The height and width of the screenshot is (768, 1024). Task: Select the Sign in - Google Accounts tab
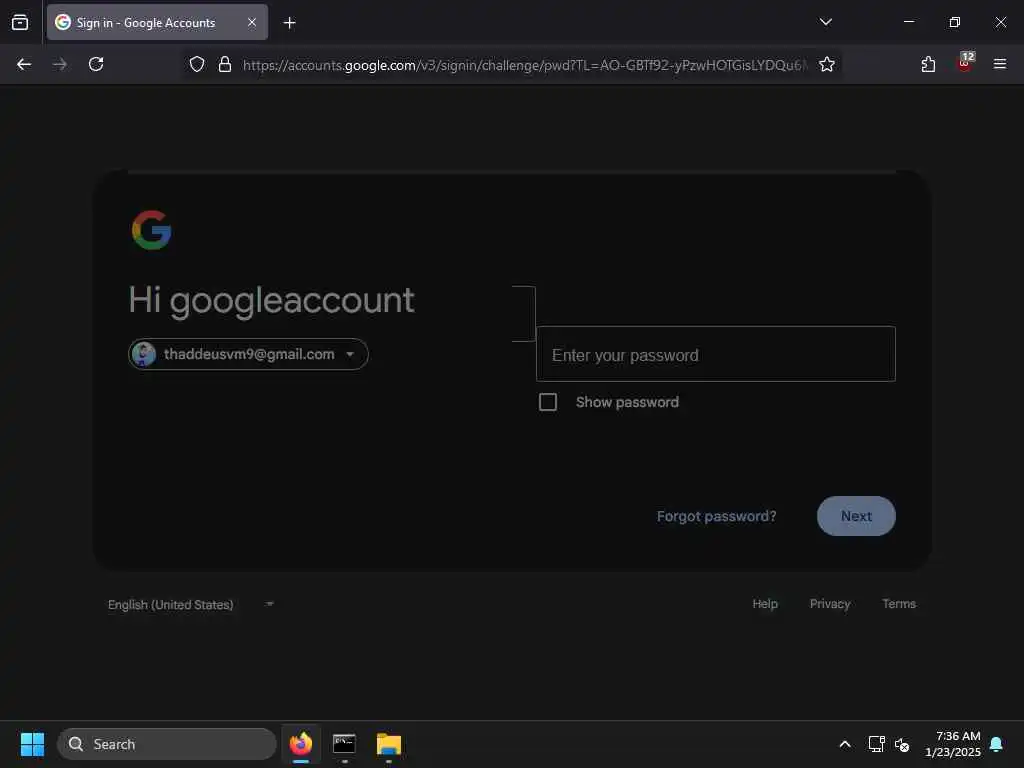coord(157,22)
